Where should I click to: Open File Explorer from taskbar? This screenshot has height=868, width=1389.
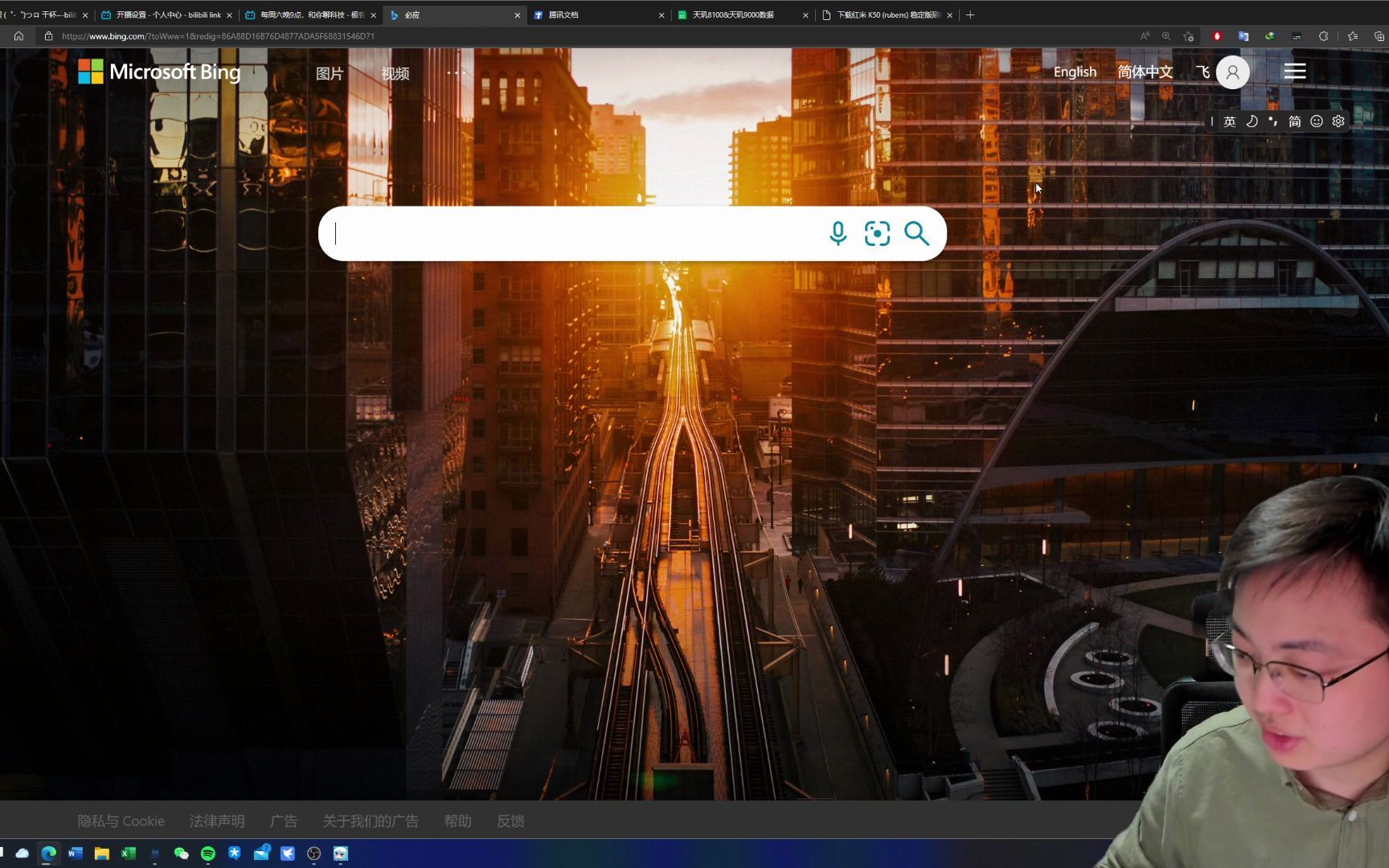point(102,853)
